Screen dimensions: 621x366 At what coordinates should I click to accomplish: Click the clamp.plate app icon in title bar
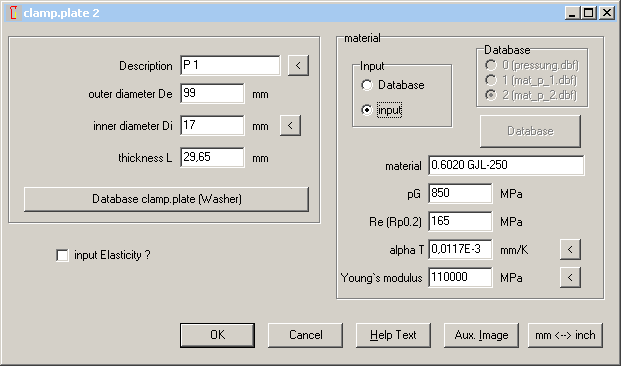pyautogui.click(x=13, y=13)
